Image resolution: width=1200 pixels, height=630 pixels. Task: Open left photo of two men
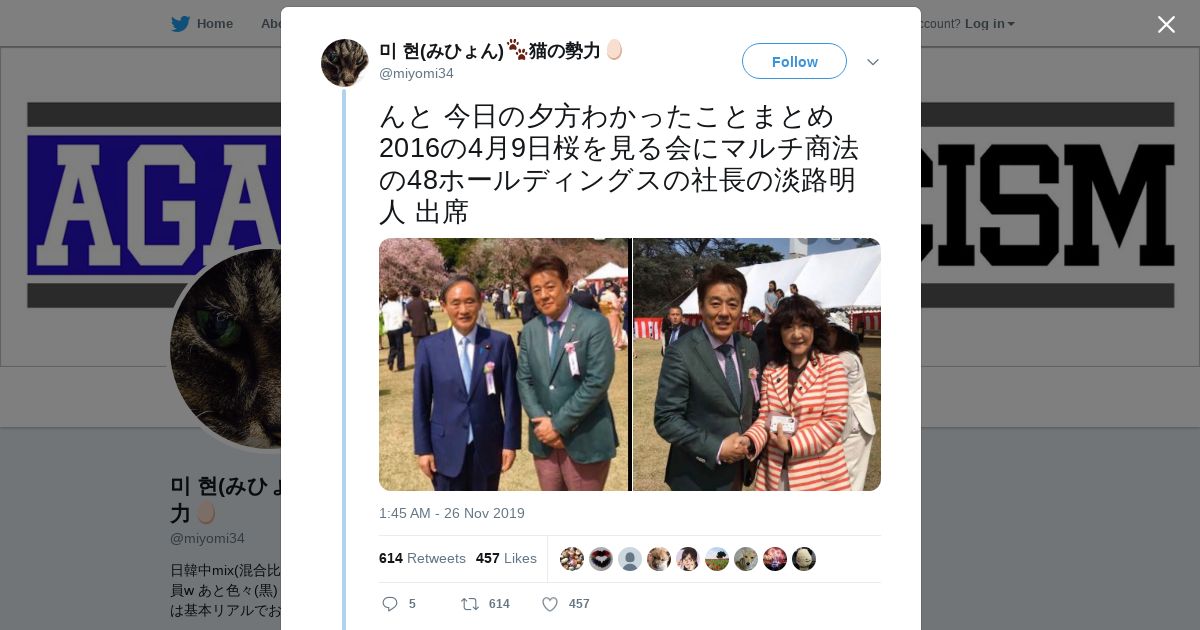504,364
